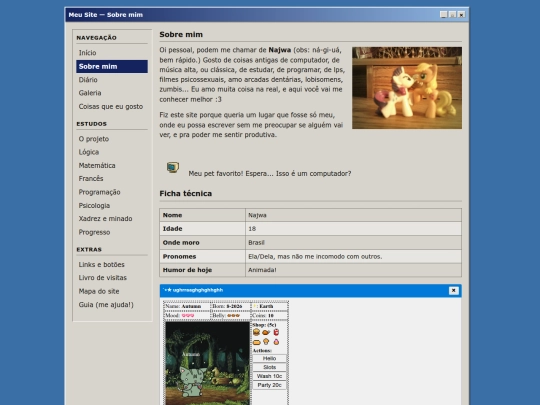This screenshot has height=405, width=540.
Task: Click the 'Ela/Dela' pronouns cell
Action: click(353, 256)
